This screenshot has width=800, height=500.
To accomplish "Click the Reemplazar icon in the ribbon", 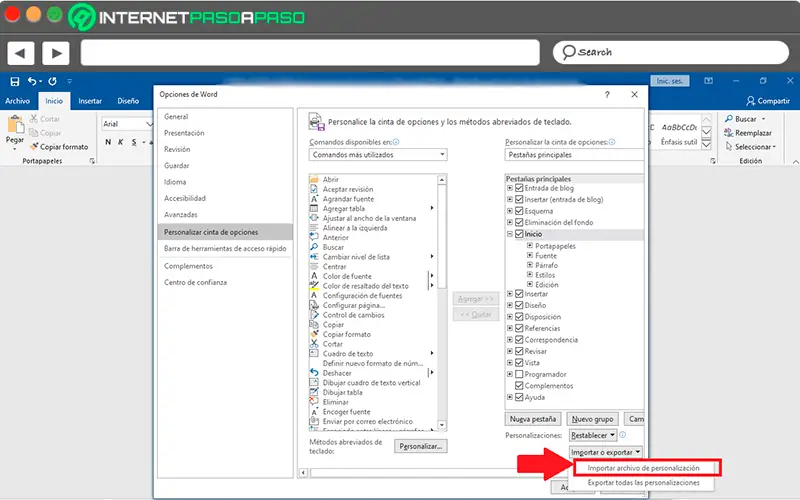I will click(729, 133).
